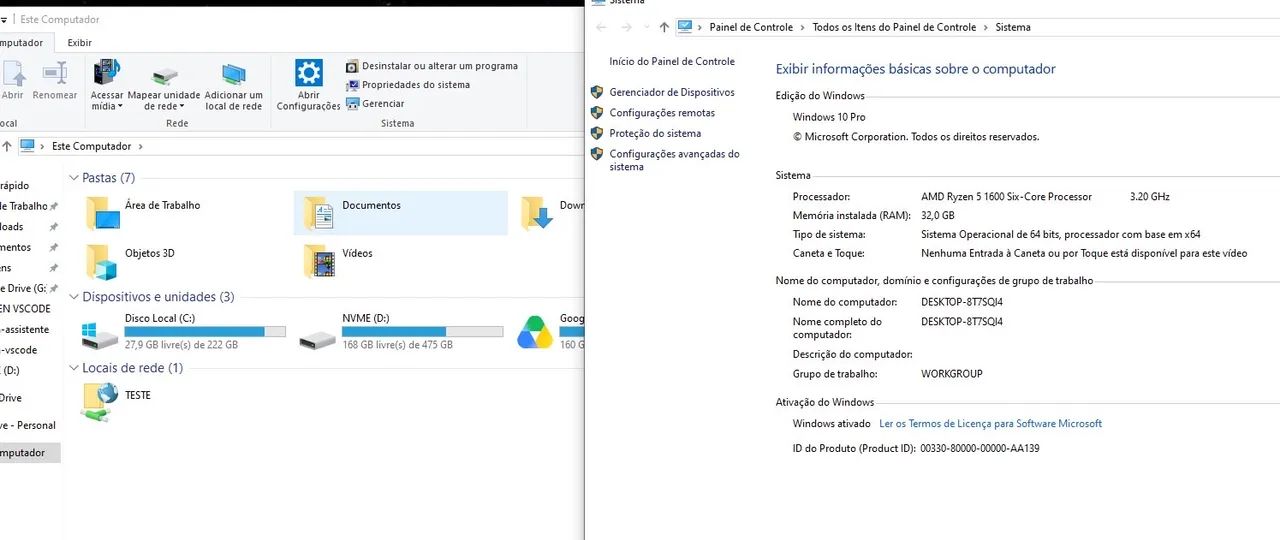Open the Mapear unidade de rede dropdown arrow
This screenshot has width=1280, height=540.
click(x=180, y=106)
